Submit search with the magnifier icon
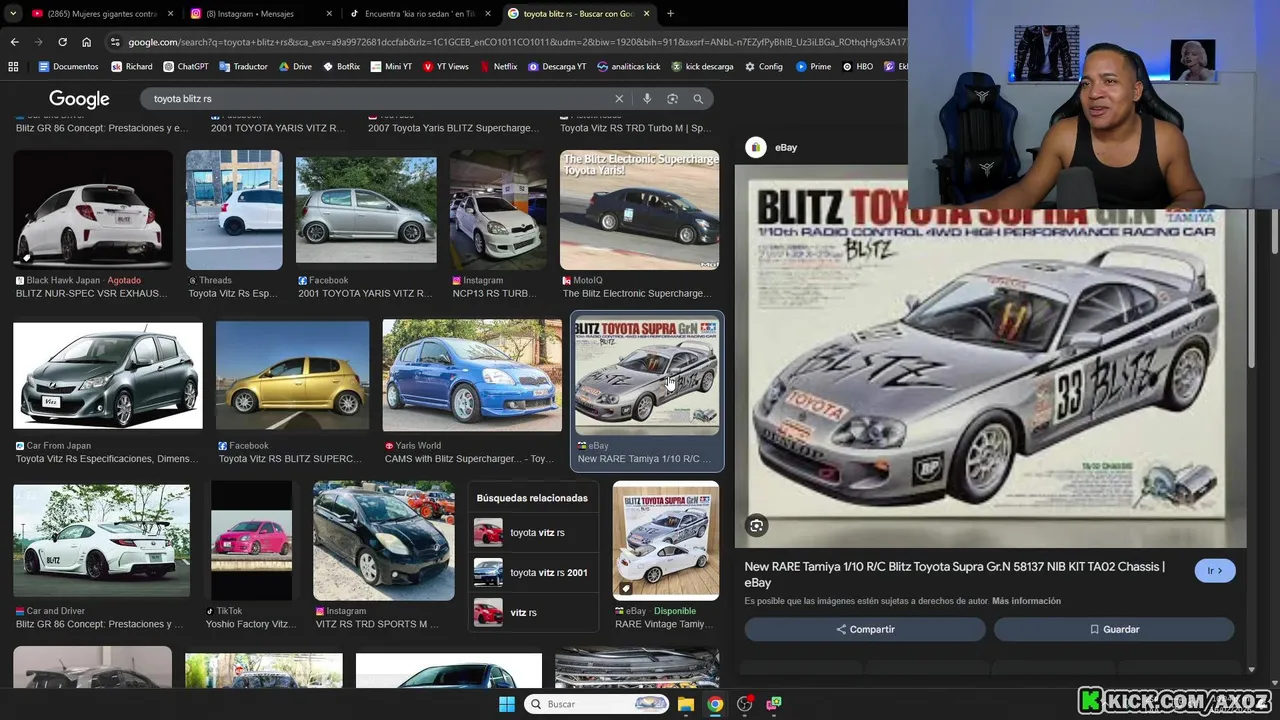This screenshot has width=1280, height=720. click(698, 99)
